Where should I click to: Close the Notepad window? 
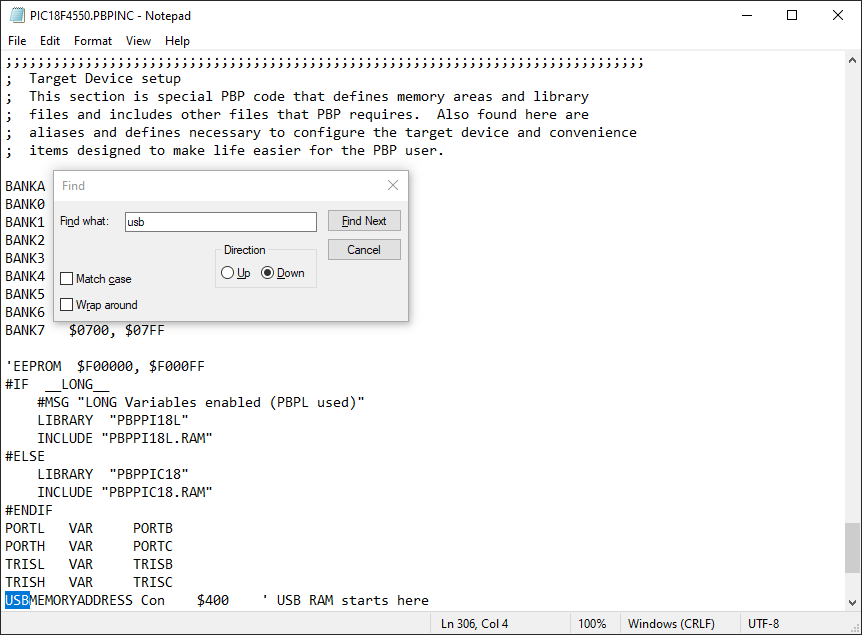tap(837, 16)
